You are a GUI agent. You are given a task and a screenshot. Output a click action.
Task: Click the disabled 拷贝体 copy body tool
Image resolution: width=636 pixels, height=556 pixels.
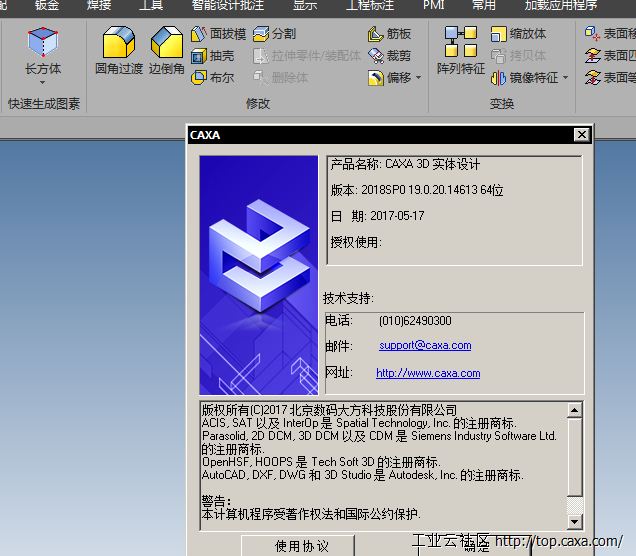tap(518, 56)
